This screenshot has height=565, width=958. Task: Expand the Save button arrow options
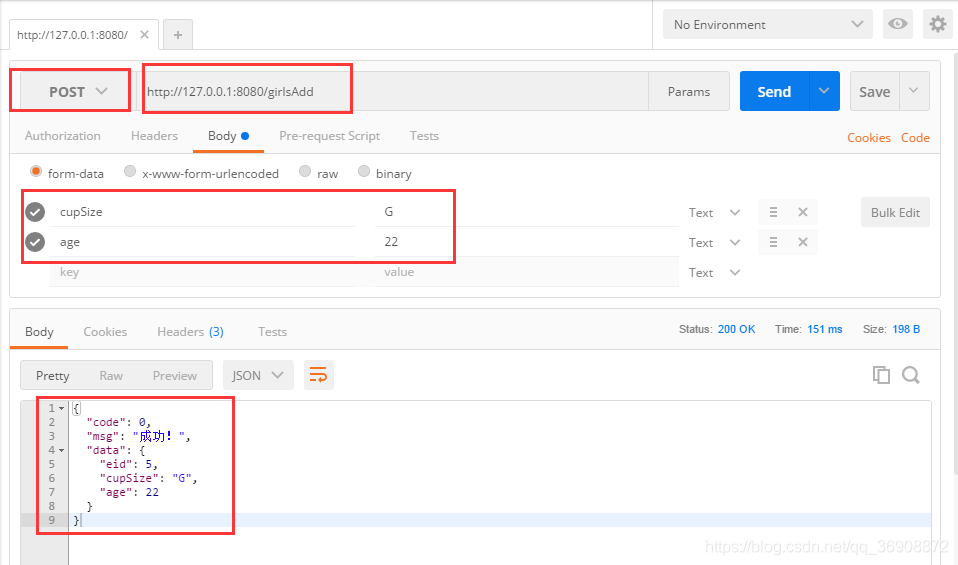coord(914,92)
